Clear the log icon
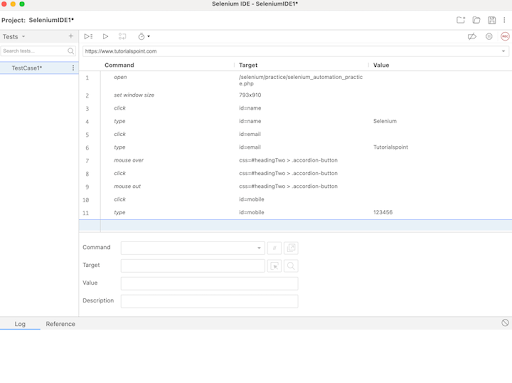 [x=505, y=323]
